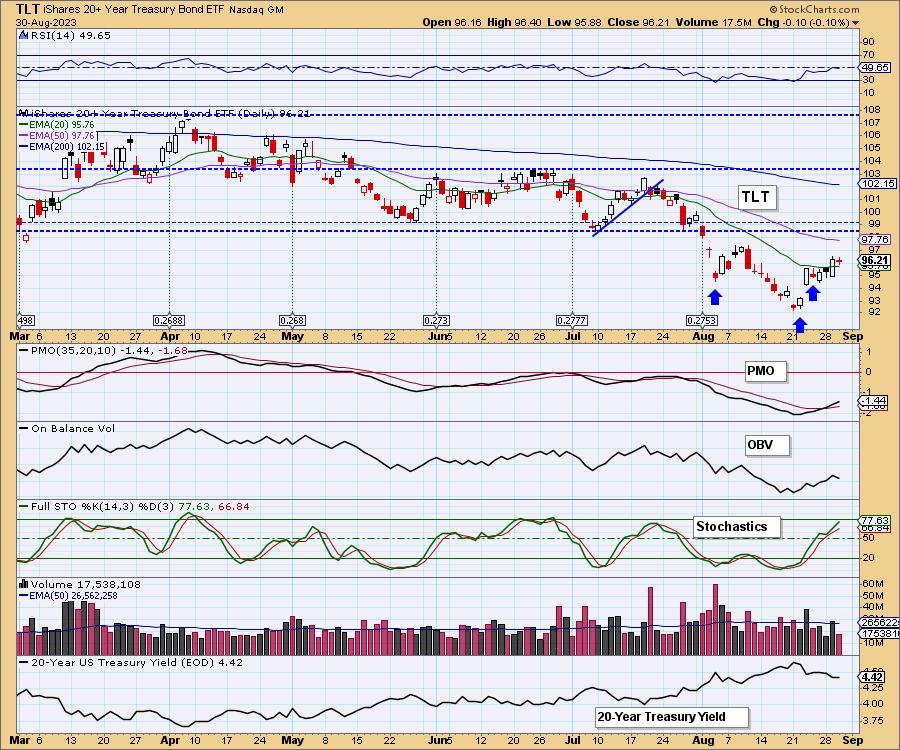Click the 96.21 last price tag on right axis
Image resolution: width=900 pixels, height=750 pixels.
point(875,261)
